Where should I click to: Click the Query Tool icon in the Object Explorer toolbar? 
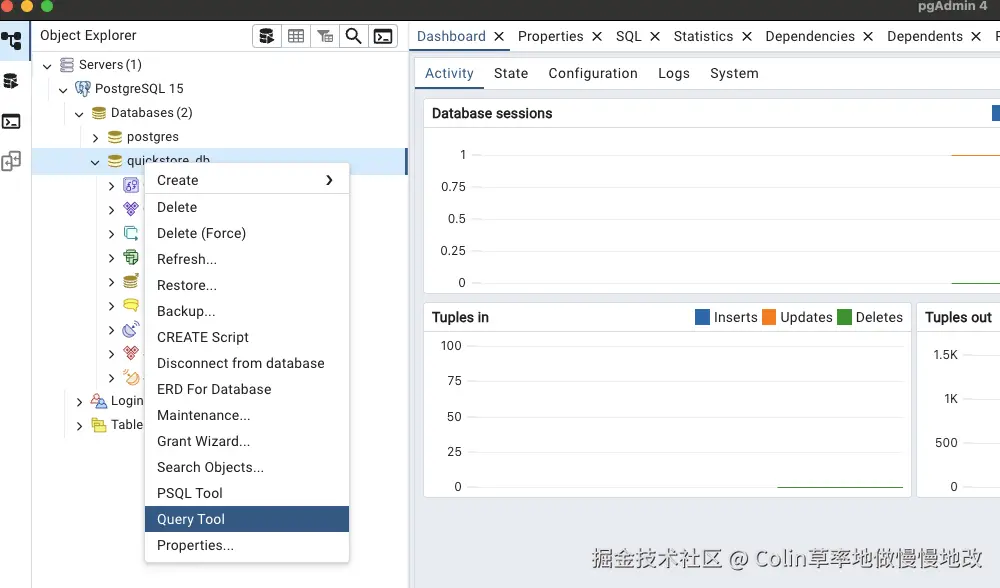point(267,36)
